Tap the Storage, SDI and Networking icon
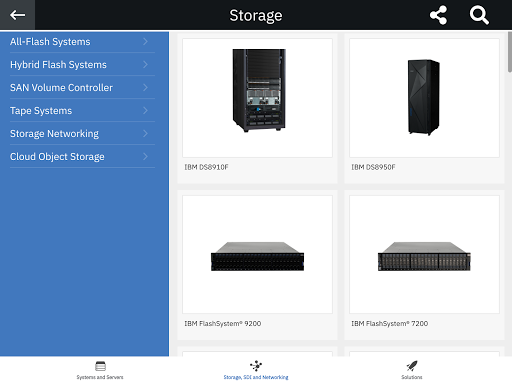 pos(256,366)
